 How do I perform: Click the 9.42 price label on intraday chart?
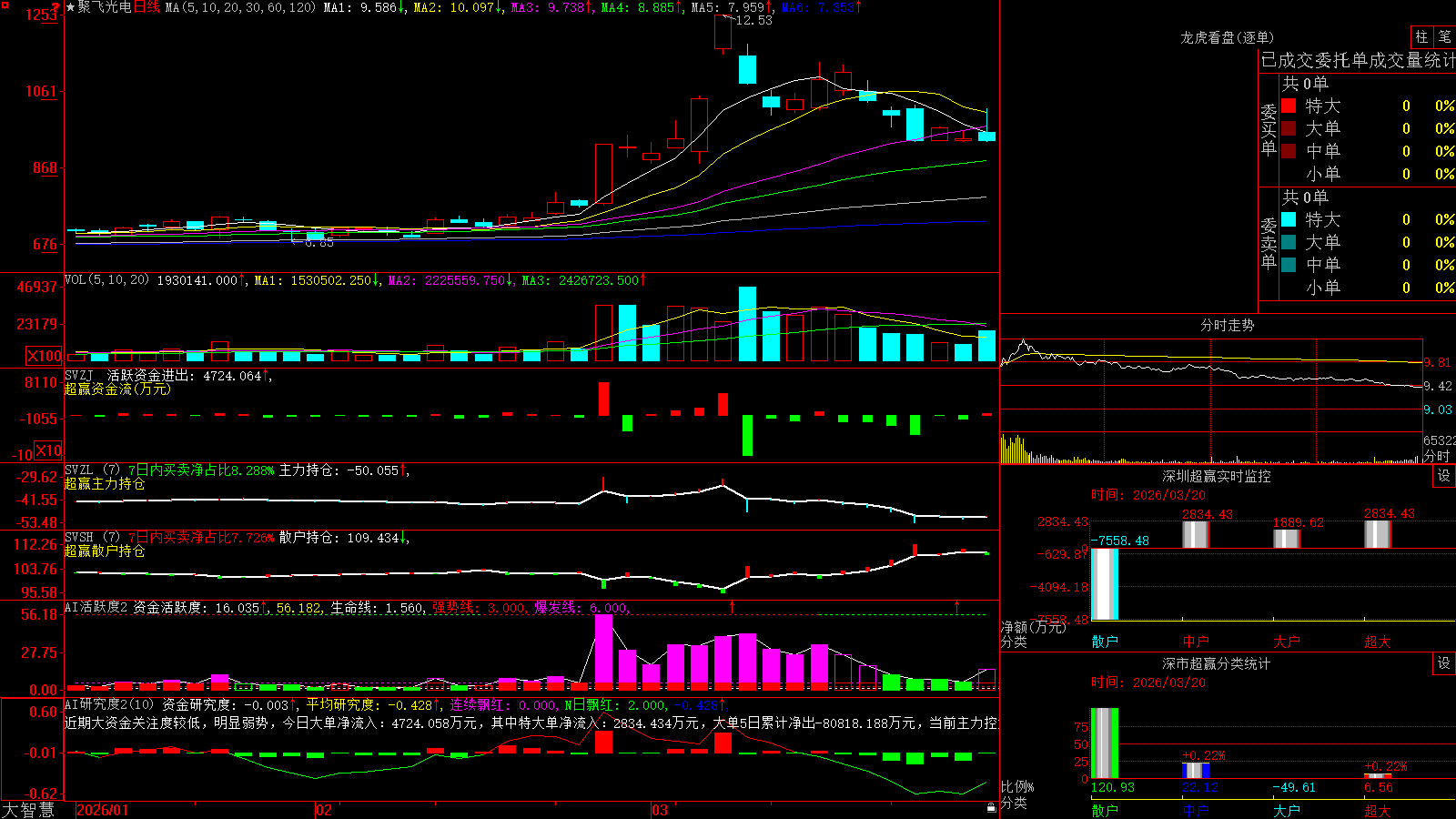[x=1438, y=386]
